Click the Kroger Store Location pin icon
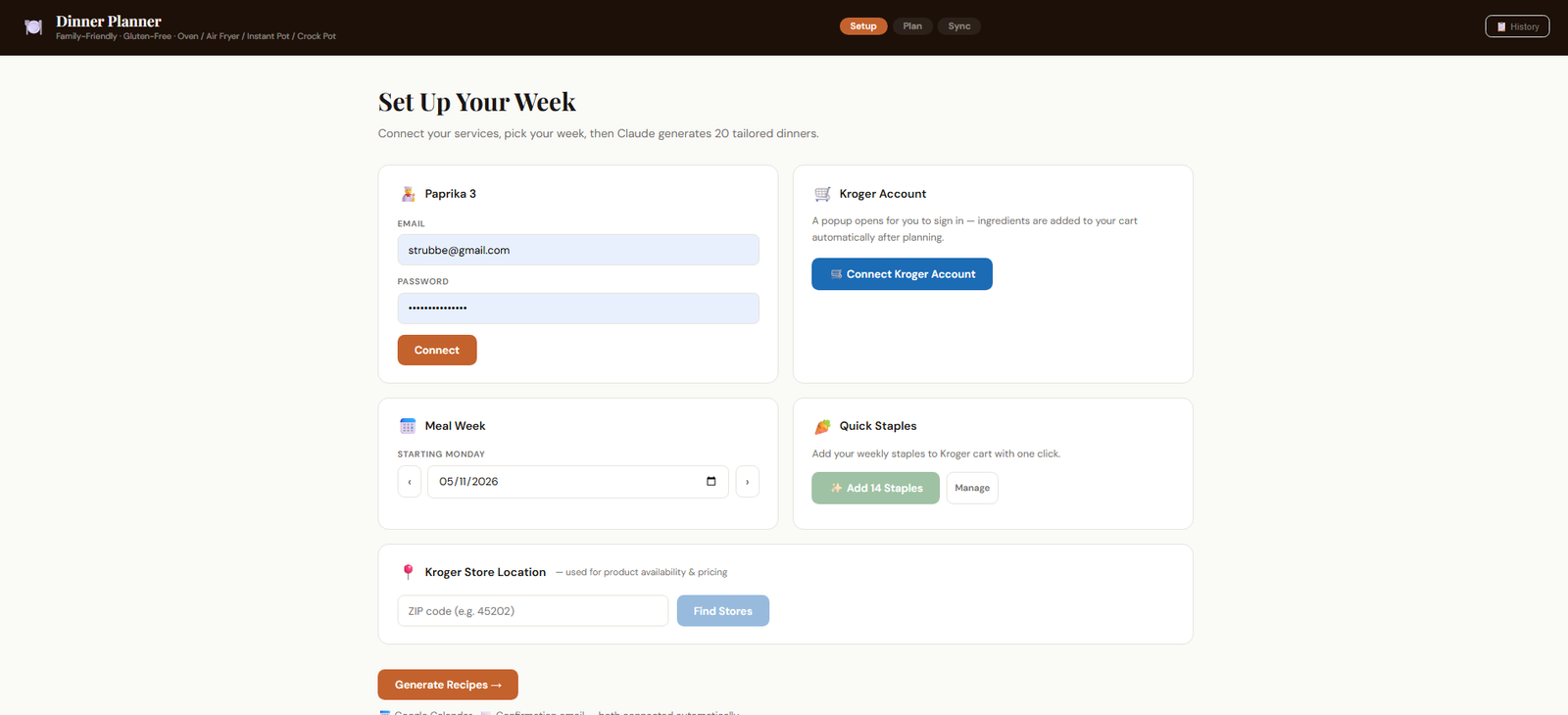Screen dimensions: 1568x715 click(409, 572)
